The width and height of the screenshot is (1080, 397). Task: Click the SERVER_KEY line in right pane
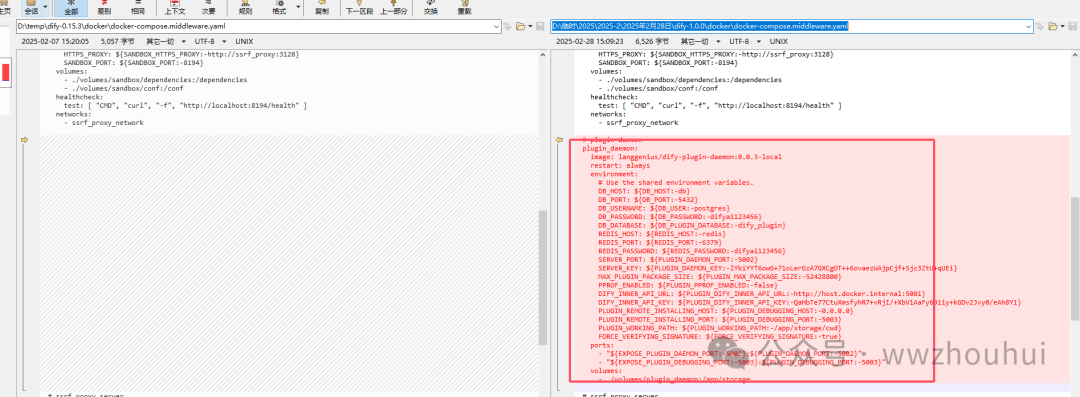pos(777,267)
